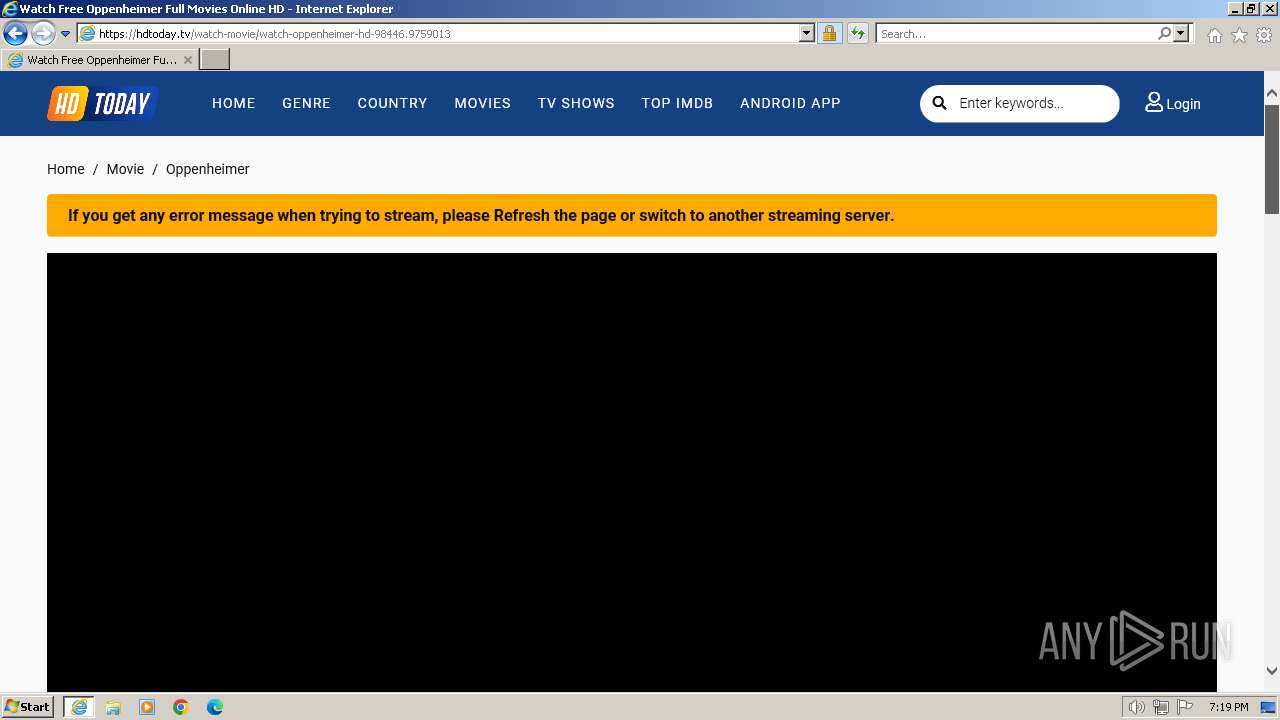Click the browser Forward arrow button
The width and height of the screenshot is (1280, 720).
coord(43,34)
